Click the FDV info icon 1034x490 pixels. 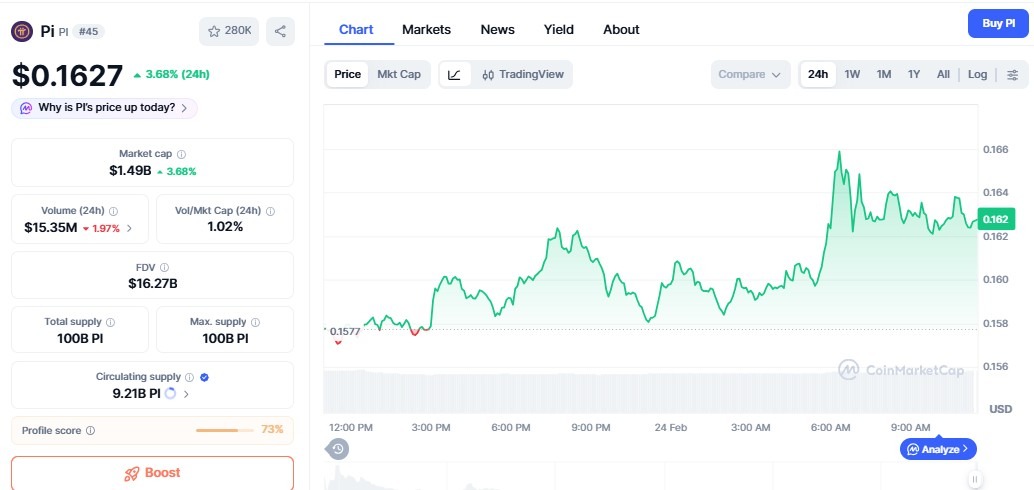coord(164,268)
